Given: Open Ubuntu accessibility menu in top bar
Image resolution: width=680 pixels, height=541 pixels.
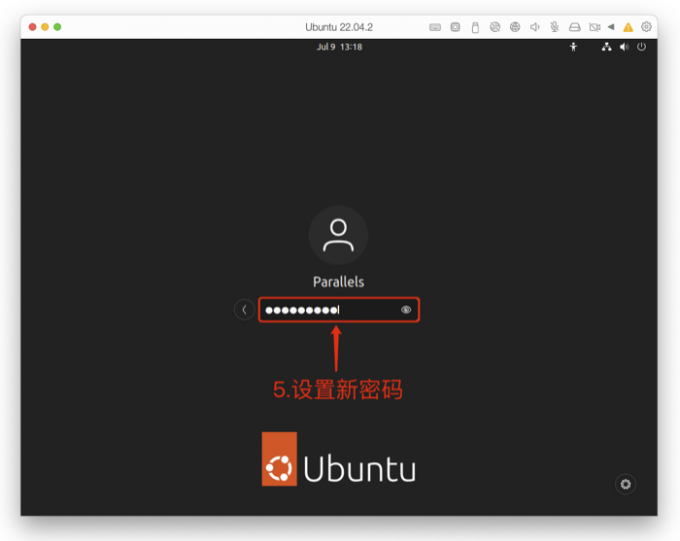Looking at the screenshot, I should [x=573, y=47].
